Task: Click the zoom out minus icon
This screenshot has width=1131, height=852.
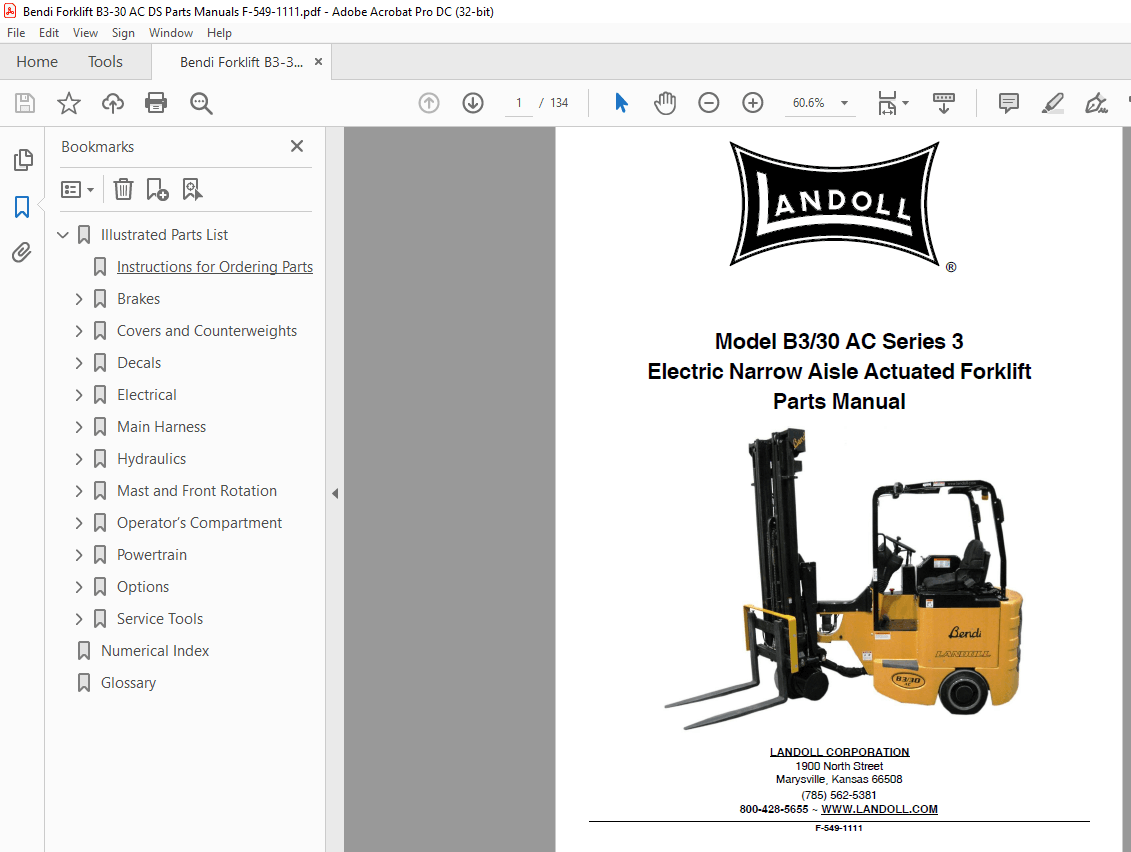Action: click(x=708, y=102)
